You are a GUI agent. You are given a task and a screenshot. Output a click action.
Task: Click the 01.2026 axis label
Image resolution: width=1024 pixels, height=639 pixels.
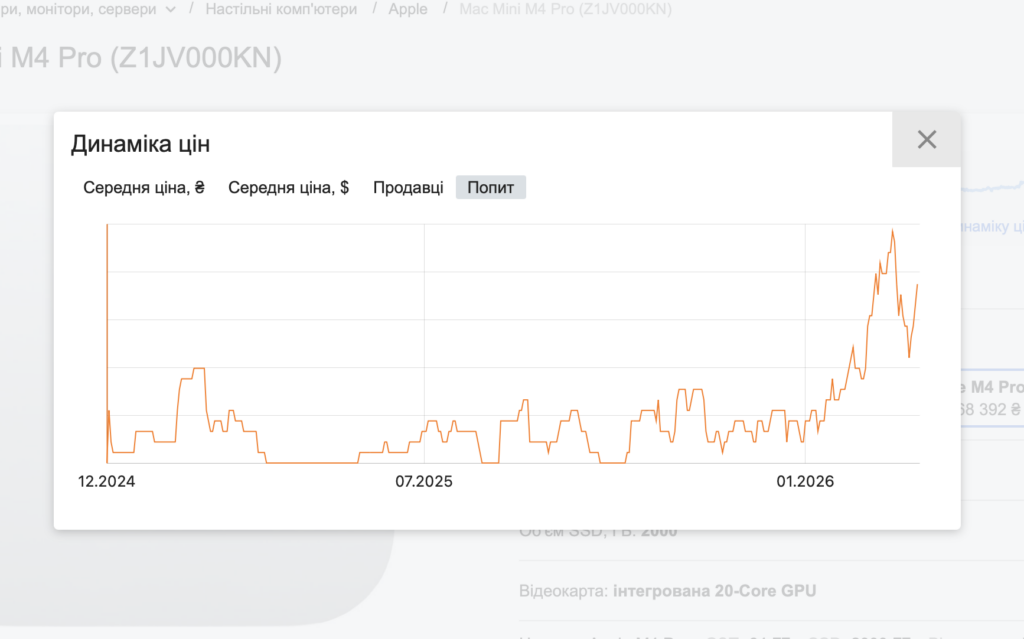(805, 481)
